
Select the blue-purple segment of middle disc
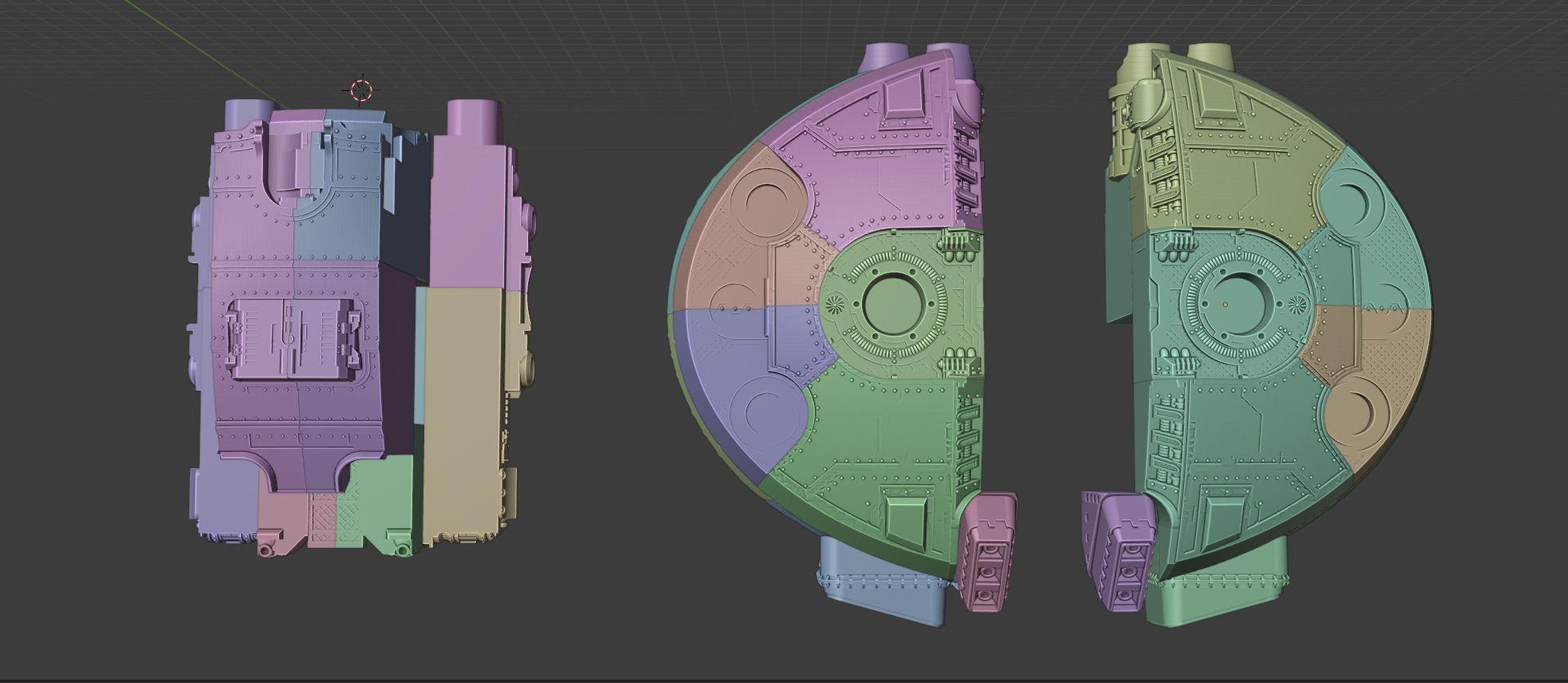point(735,375)
